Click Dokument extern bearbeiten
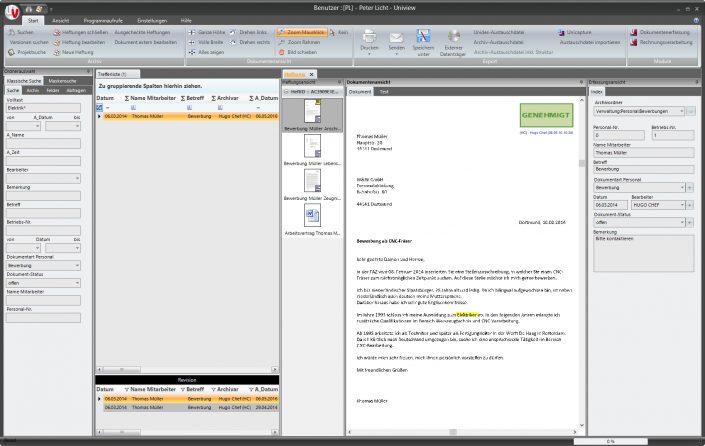 click(x=146, y=42)
